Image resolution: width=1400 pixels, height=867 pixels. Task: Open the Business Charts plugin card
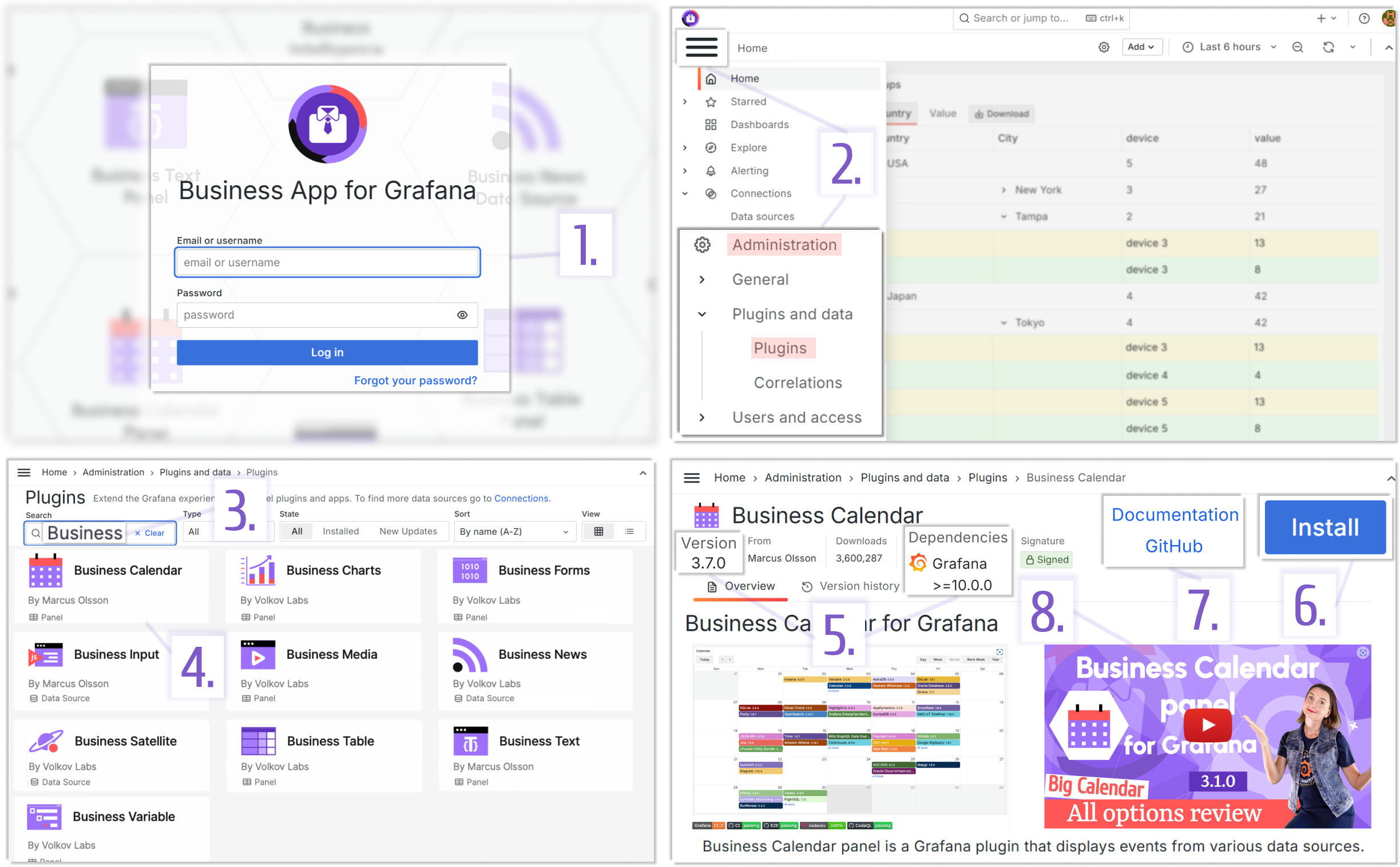click(323, 587)
